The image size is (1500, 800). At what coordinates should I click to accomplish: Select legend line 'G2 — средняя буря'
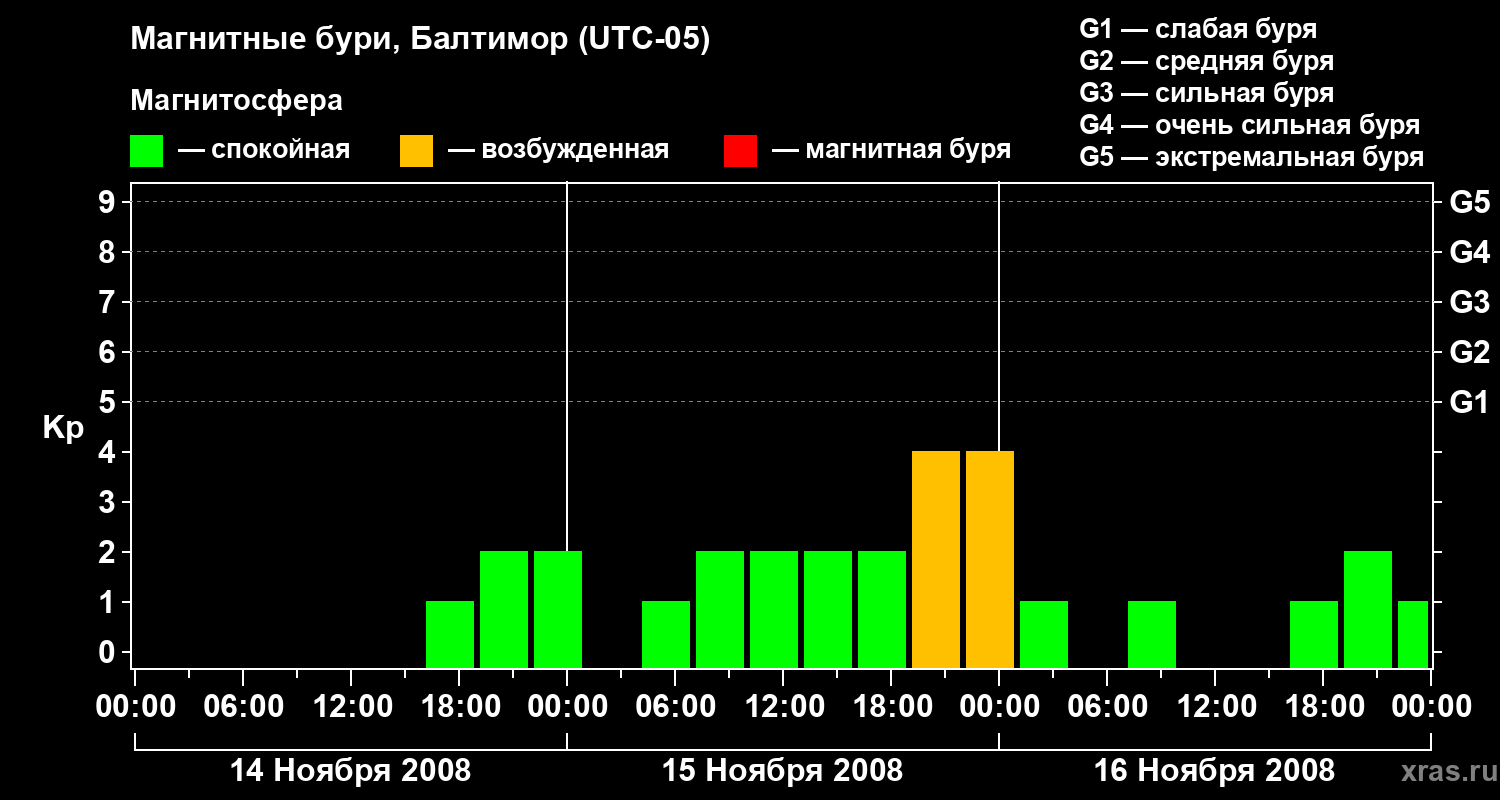click(1206, 61)
